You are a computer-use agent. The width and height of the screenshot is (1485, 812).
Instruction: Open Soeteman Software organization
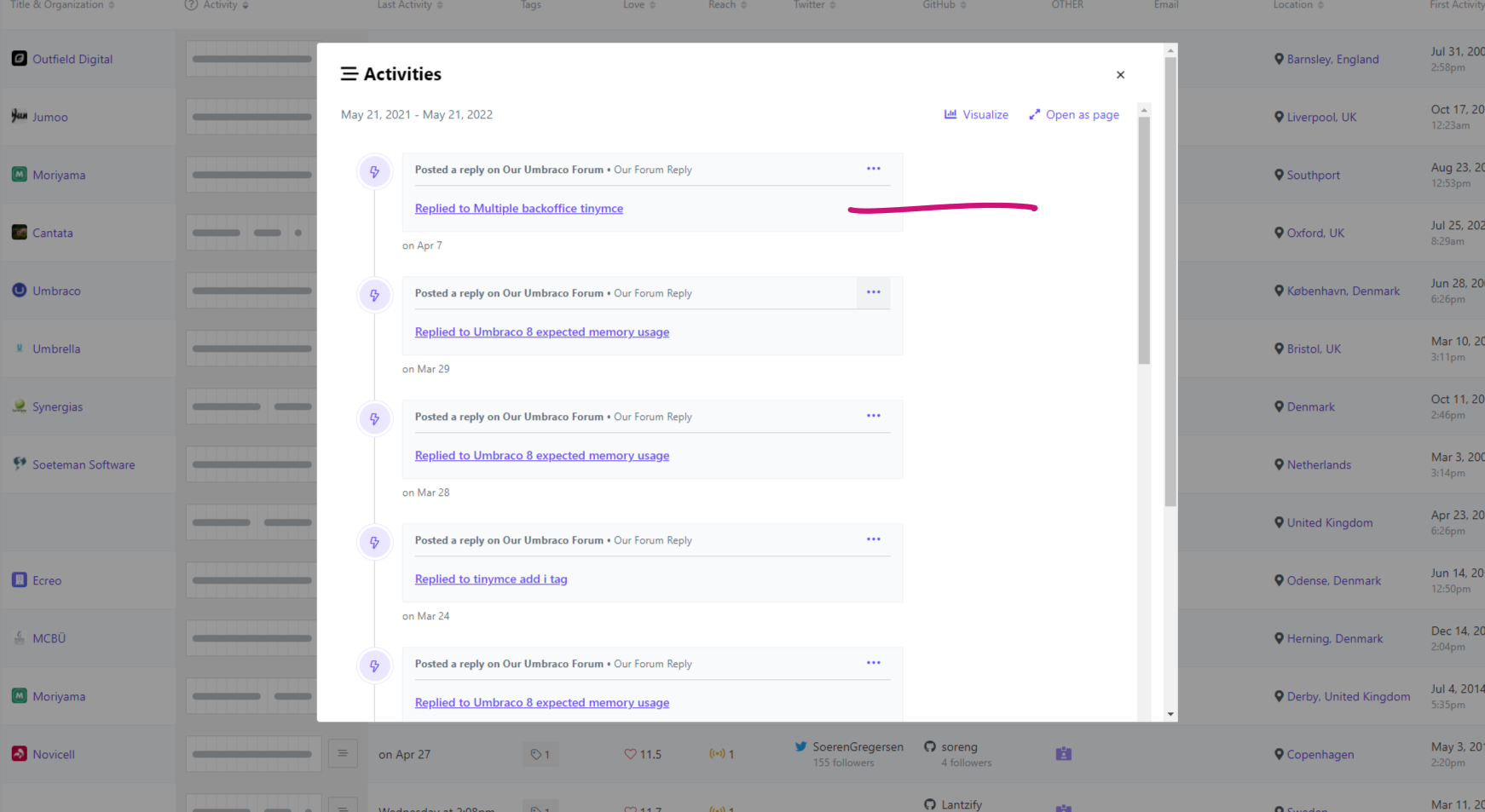click(84, 464)
